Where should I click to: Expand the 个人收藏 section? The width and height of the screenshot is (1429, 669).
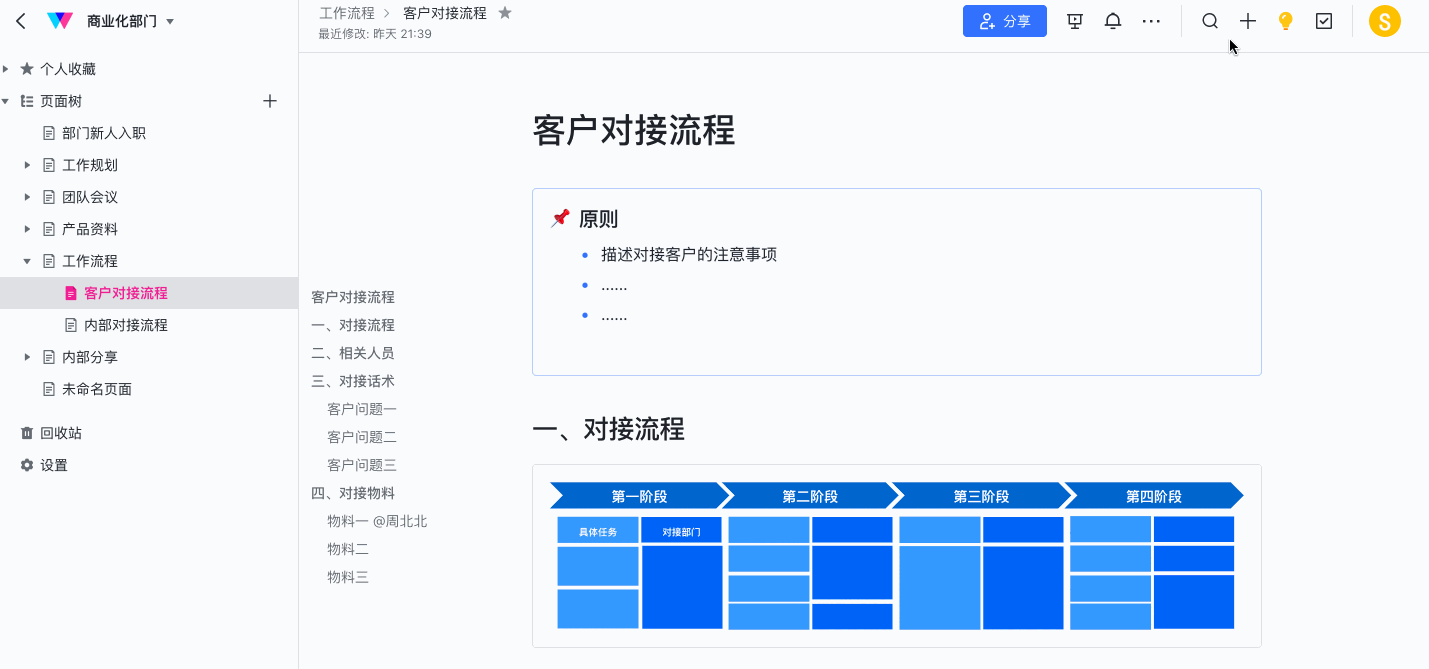pyautogui.click(x=6, y=69)
